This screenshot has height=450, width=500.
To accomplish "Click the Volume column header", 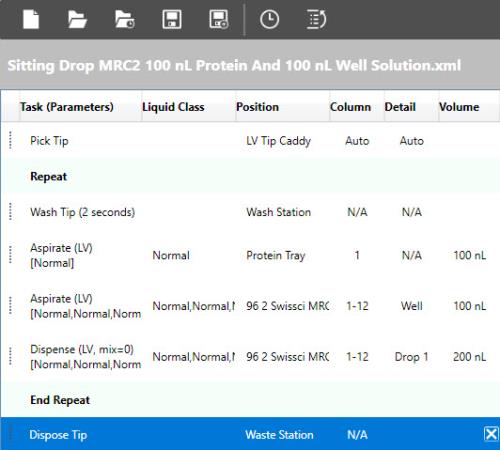I will pyautogui.click(x=459, y=107).
